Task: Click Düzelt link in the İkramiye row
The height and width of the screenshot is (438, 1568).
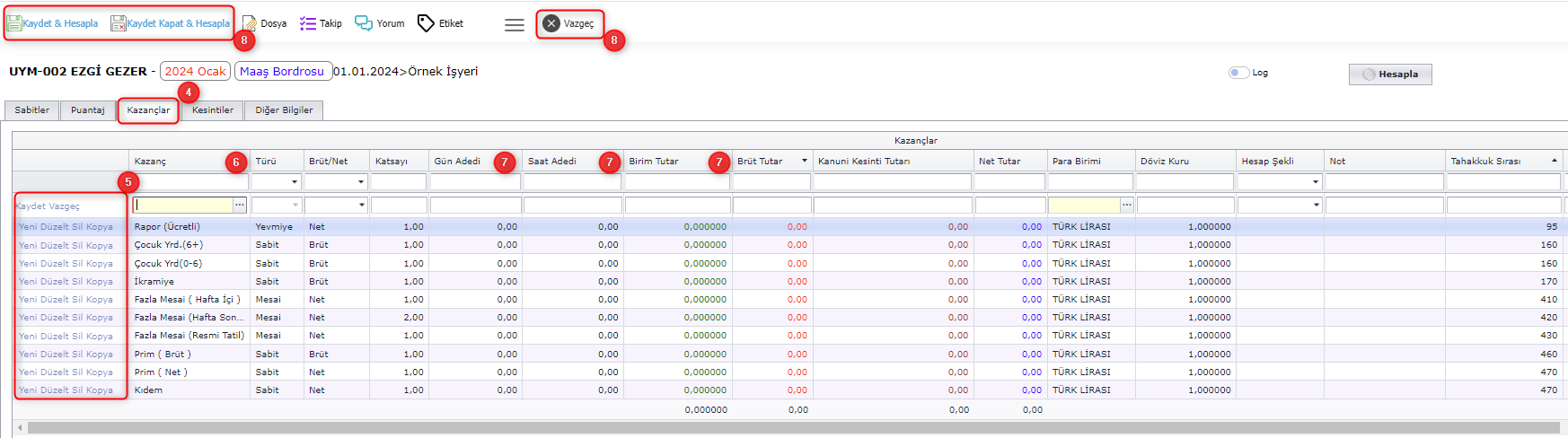Action: point(55,282)
